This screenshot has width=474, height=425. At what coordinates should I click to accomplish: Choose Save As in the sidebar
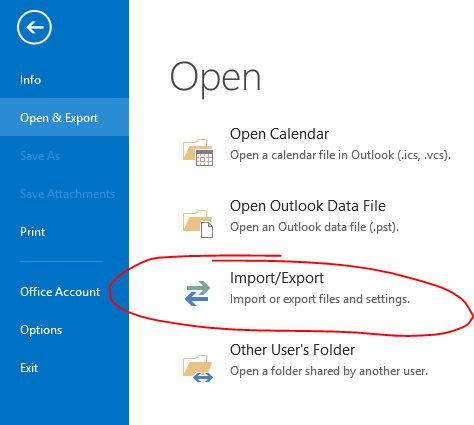click(64, 156)
